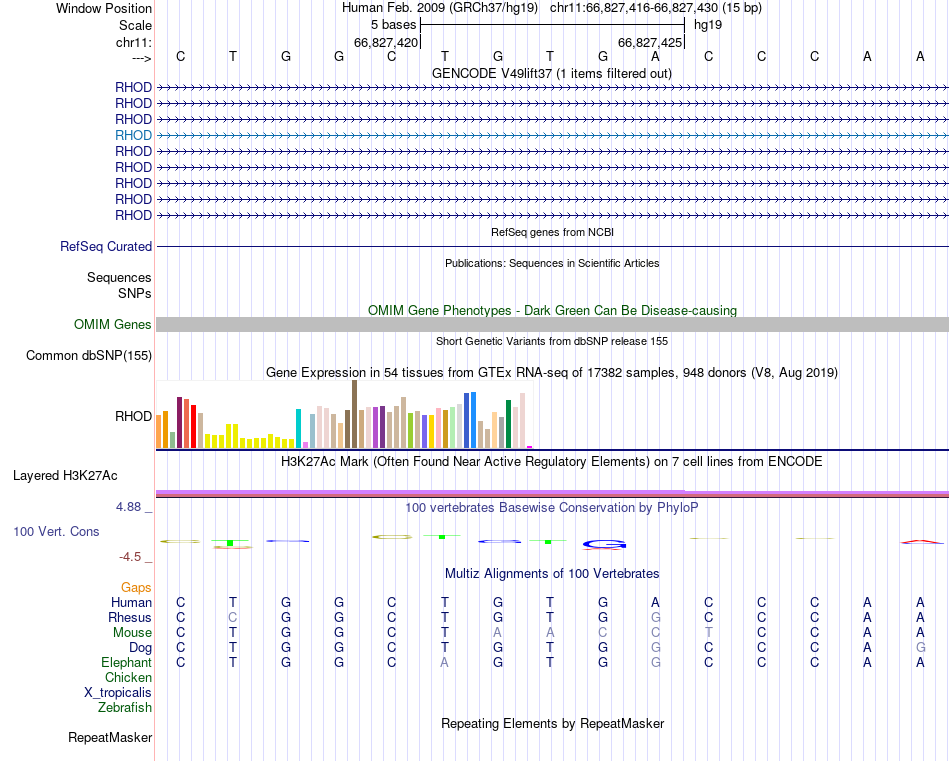
Task: Click the RefSeq Curated track label
Action: point(106,247)
